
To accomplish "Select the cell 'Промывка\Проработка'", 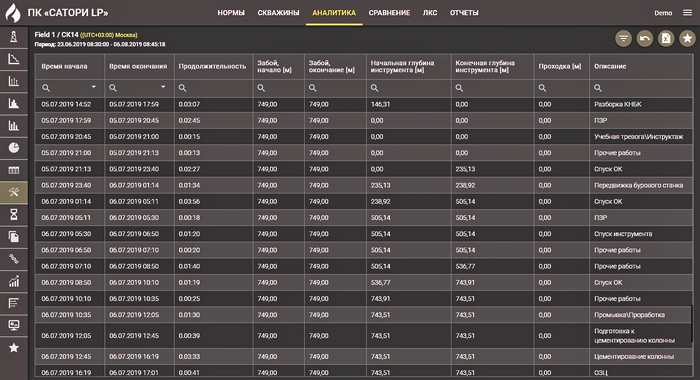I will pyautogui.click(x=641, y=315).
